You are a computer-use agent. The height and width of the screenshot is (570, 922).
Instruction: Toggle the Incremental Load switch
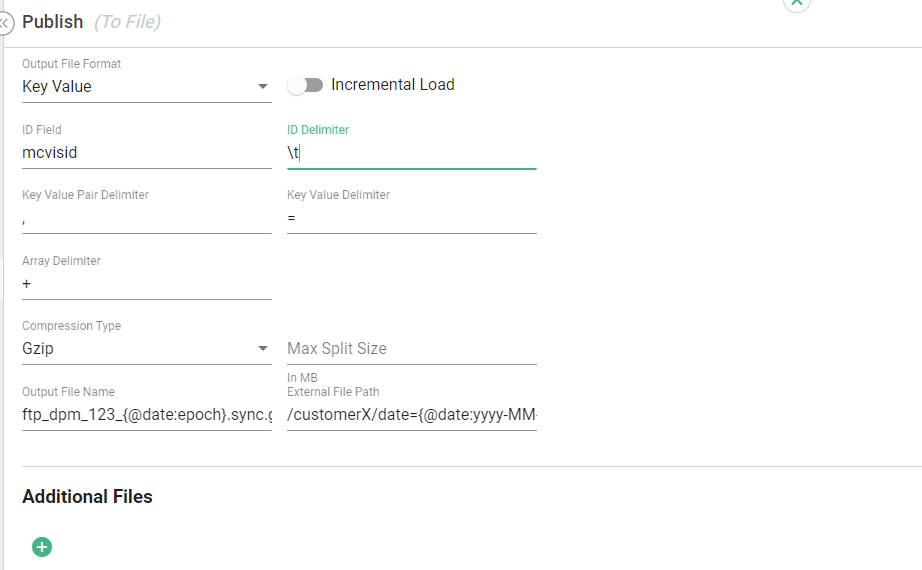click(x=305, y=85)
